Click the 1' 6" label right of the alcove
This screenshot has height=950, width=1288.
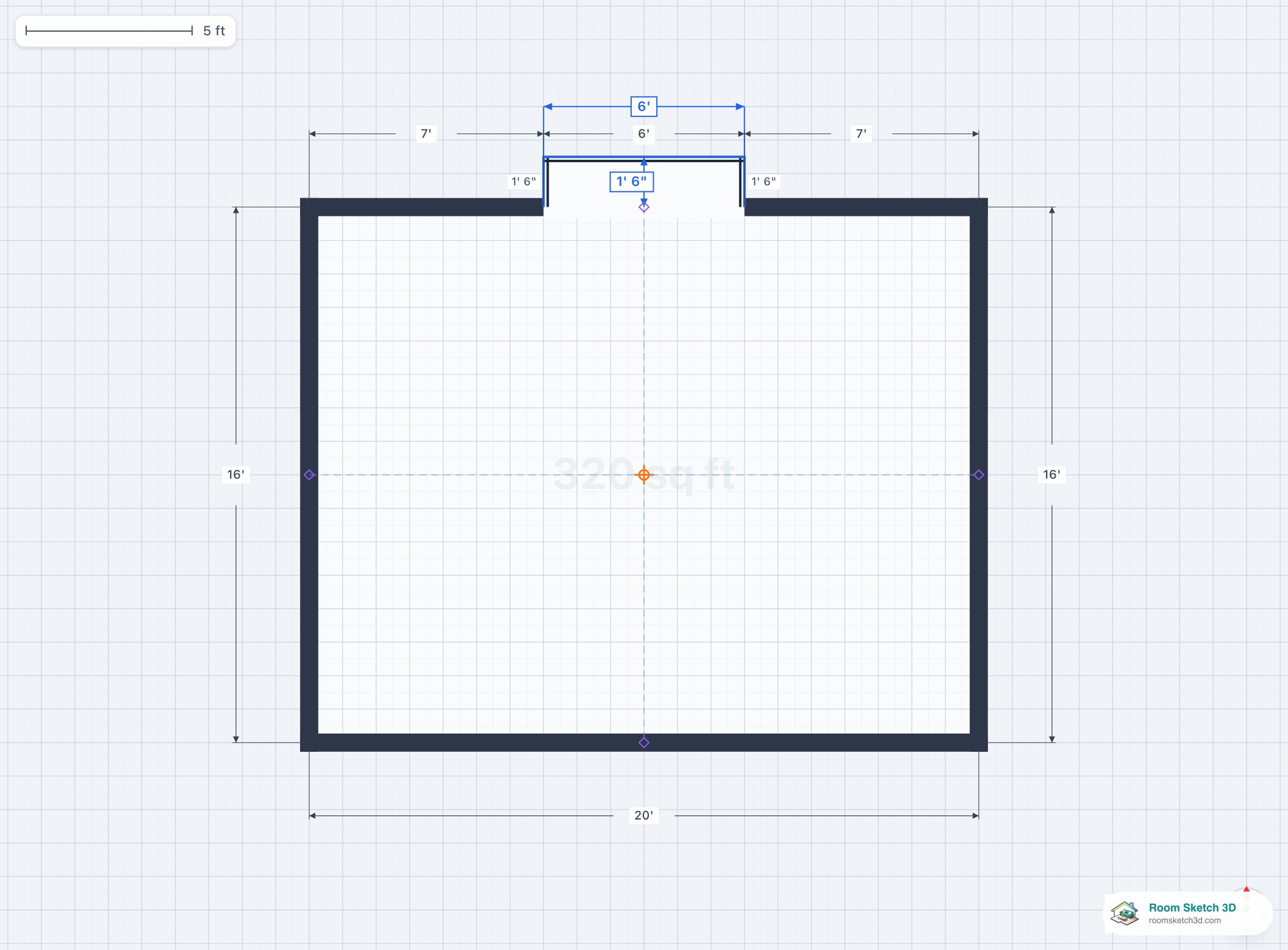(764, 182)
